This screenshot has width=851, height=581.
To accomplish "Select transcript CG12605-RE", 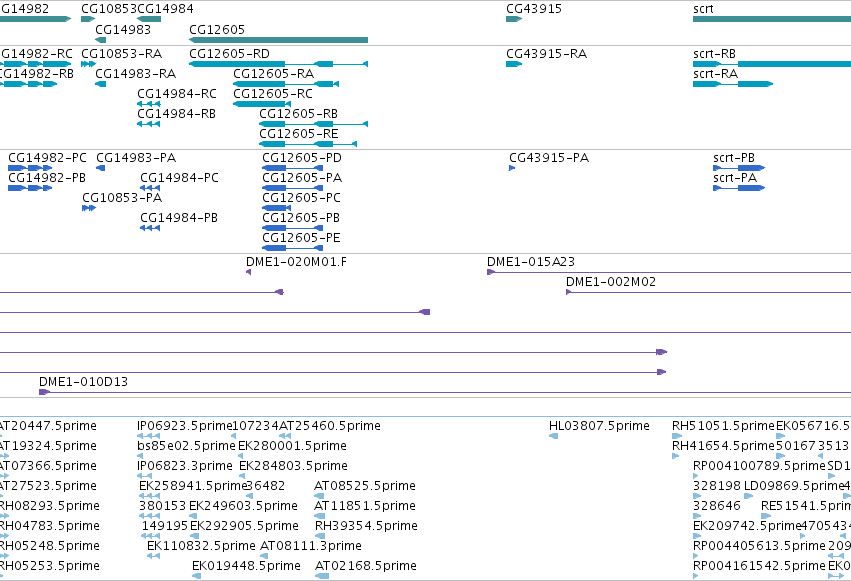I will click(x=308, y=144).
